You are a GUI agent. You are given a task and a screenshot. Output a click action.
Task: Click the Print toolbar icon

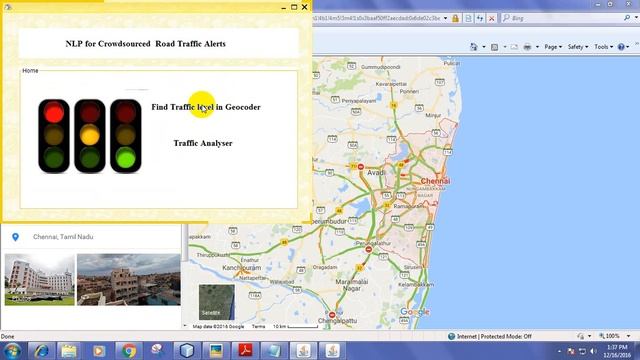[x=527, y=47]
